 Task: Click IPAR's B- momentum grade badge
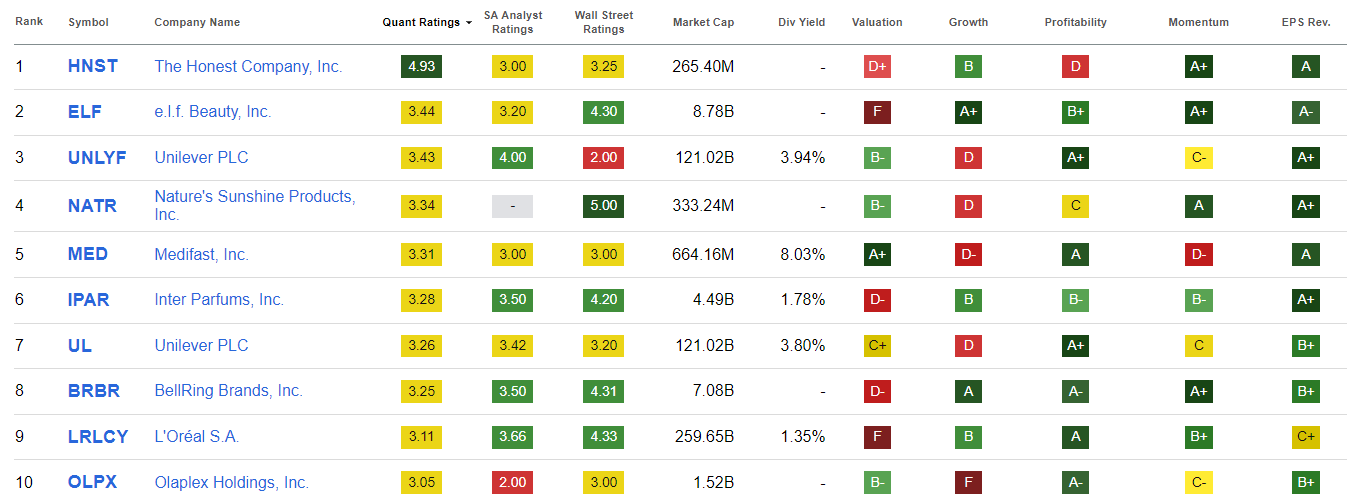coord(1198,300)
